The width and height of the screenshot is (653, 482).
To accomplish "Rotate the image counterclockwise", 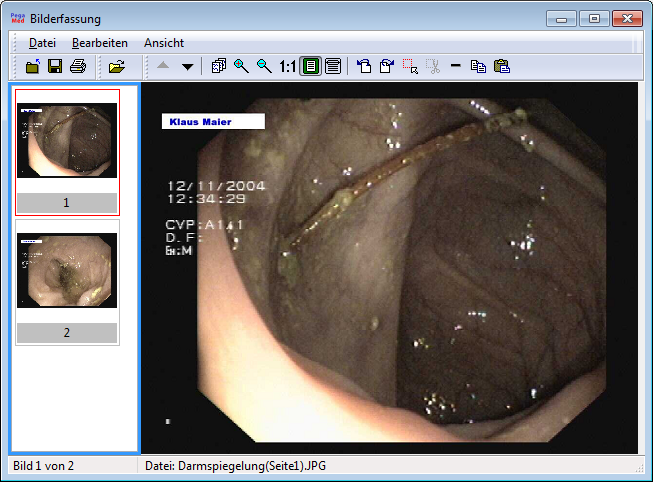I will pyautogui.click(x=364, y=67).
